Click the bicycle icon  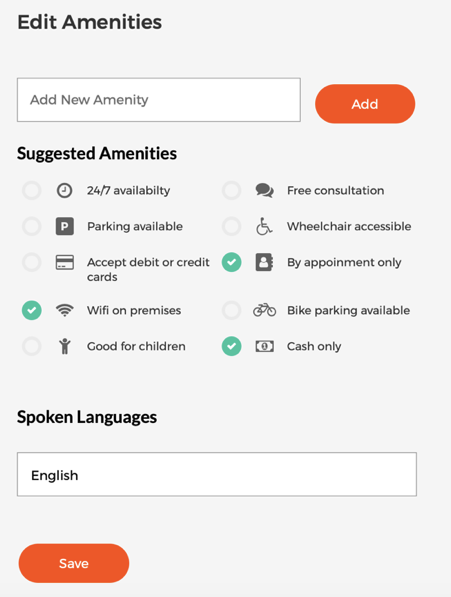265,310
